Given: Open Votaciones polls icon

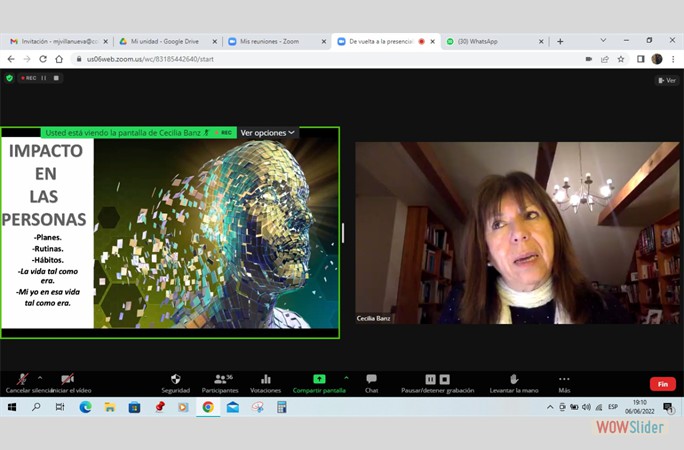Looking at the screenshot, I should [x=266, y=379].
